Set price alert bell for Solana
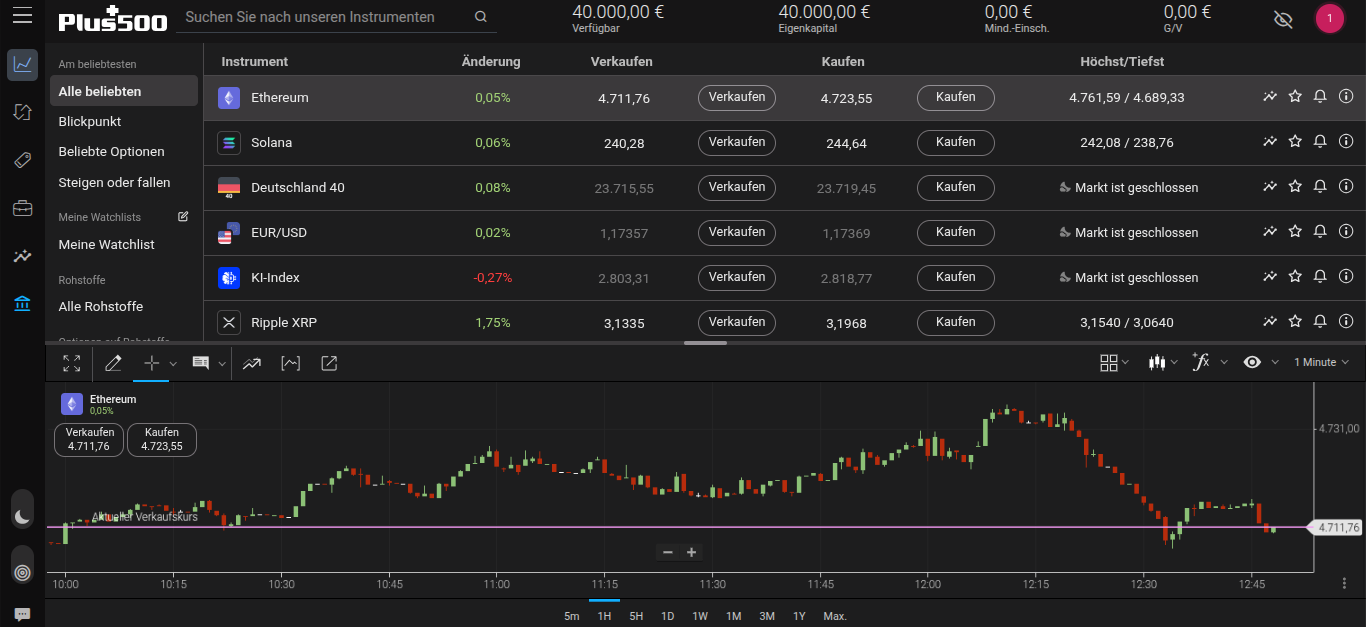This screenshot has height=627, width=1366. click(x=1320, y=142)
